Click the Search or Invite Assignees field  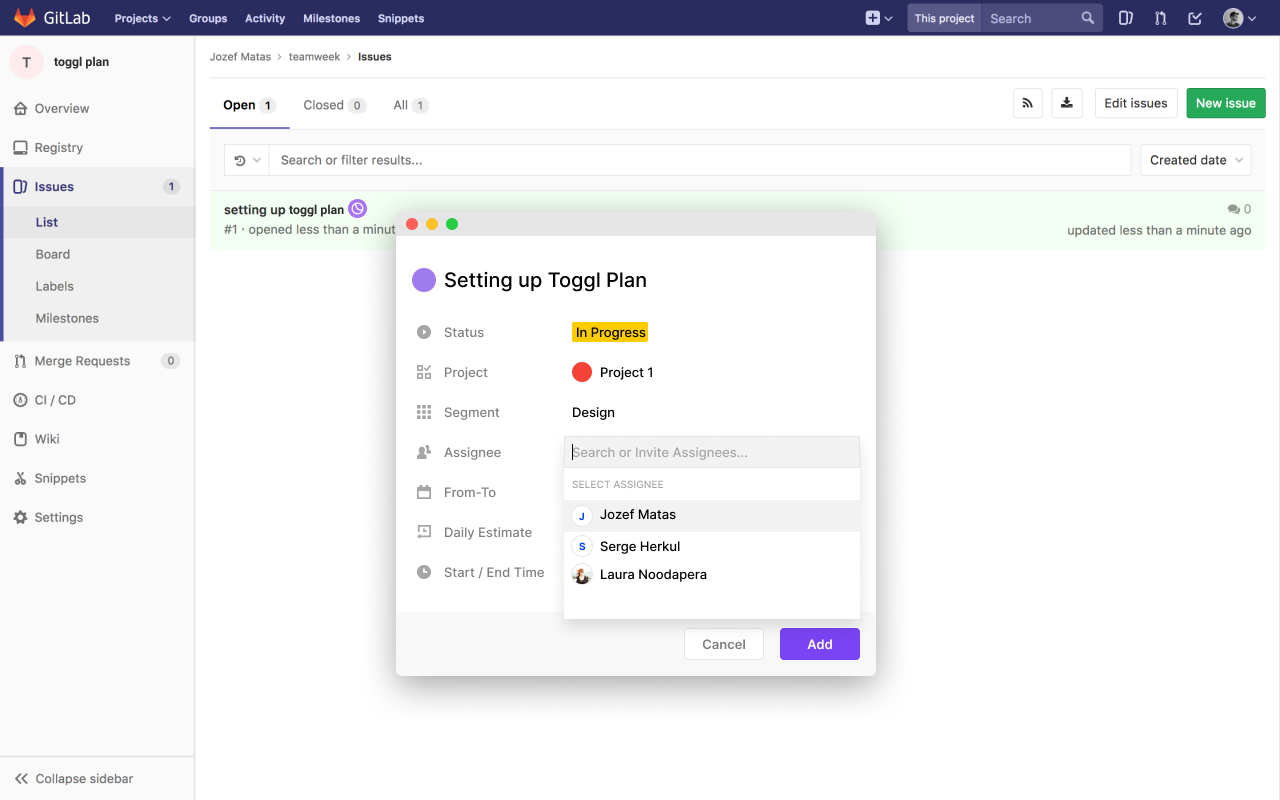click(712, 452)
